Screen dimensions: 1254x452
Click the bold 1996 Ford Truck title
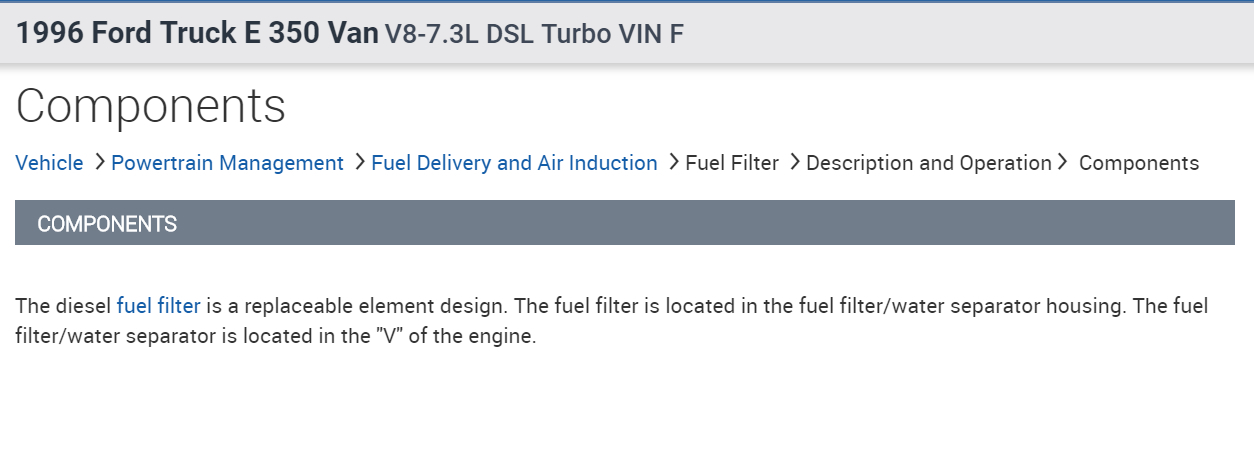tap(197, 33)
